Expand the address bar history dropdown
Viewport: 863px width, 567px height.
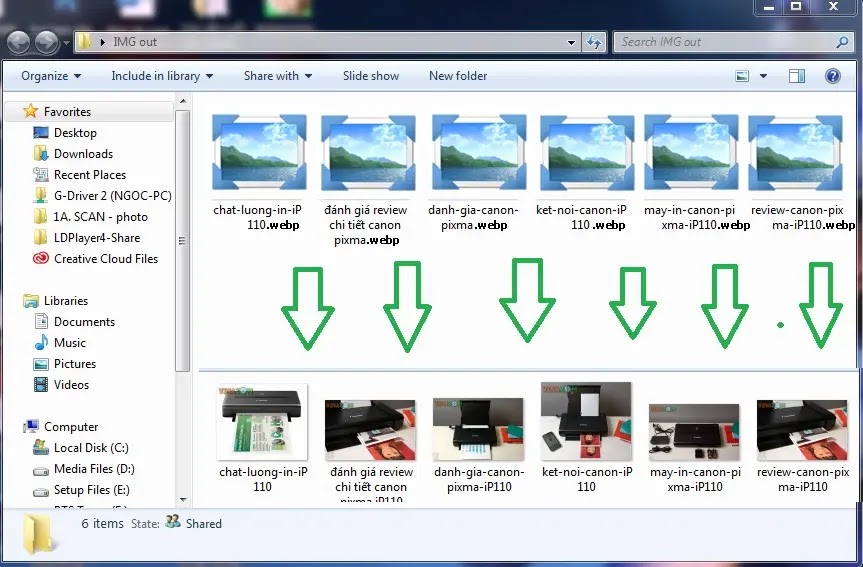click(x=571, y=42)
